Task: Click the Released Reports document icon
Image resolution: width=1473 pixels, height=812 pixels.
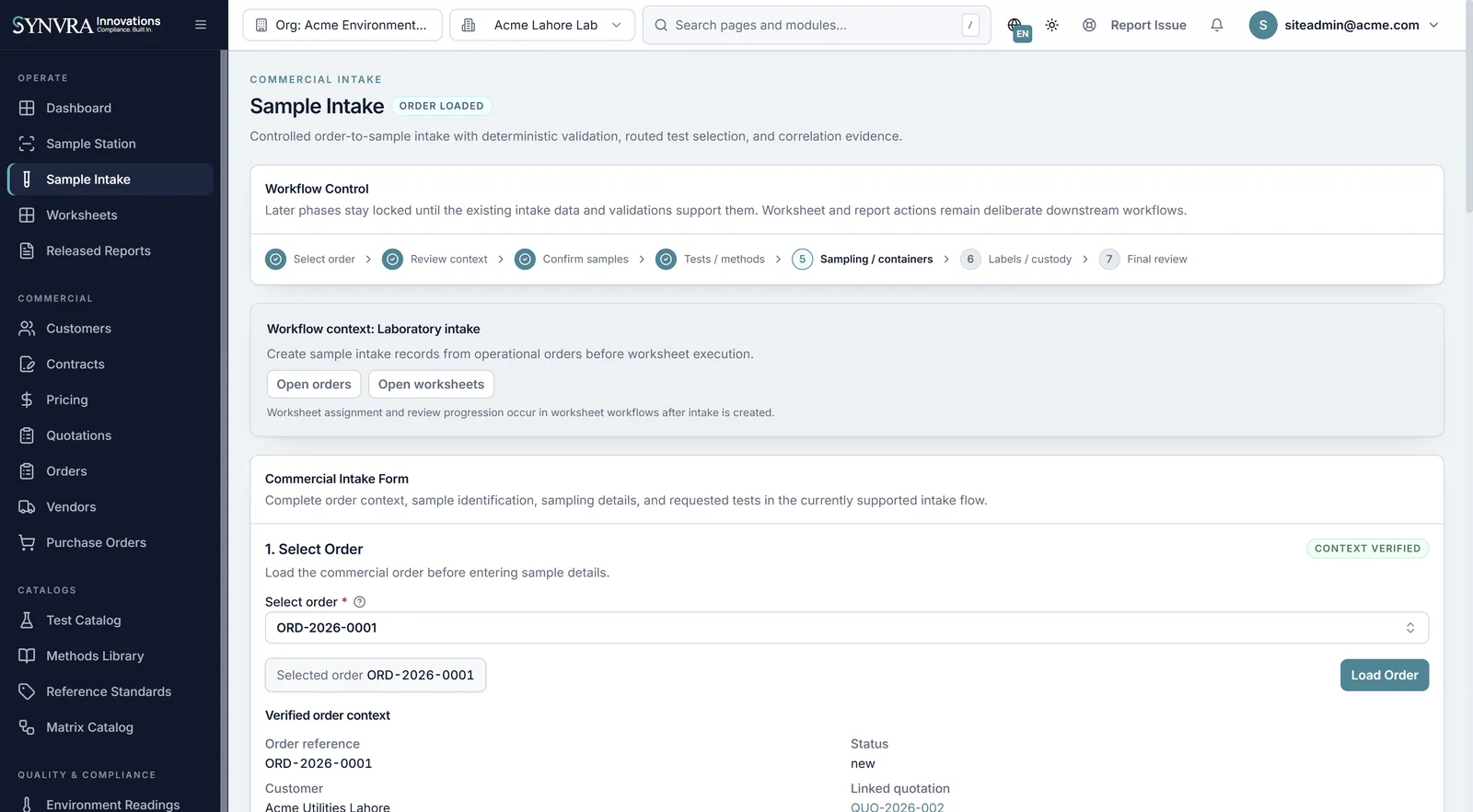Action: pos(27,251)
